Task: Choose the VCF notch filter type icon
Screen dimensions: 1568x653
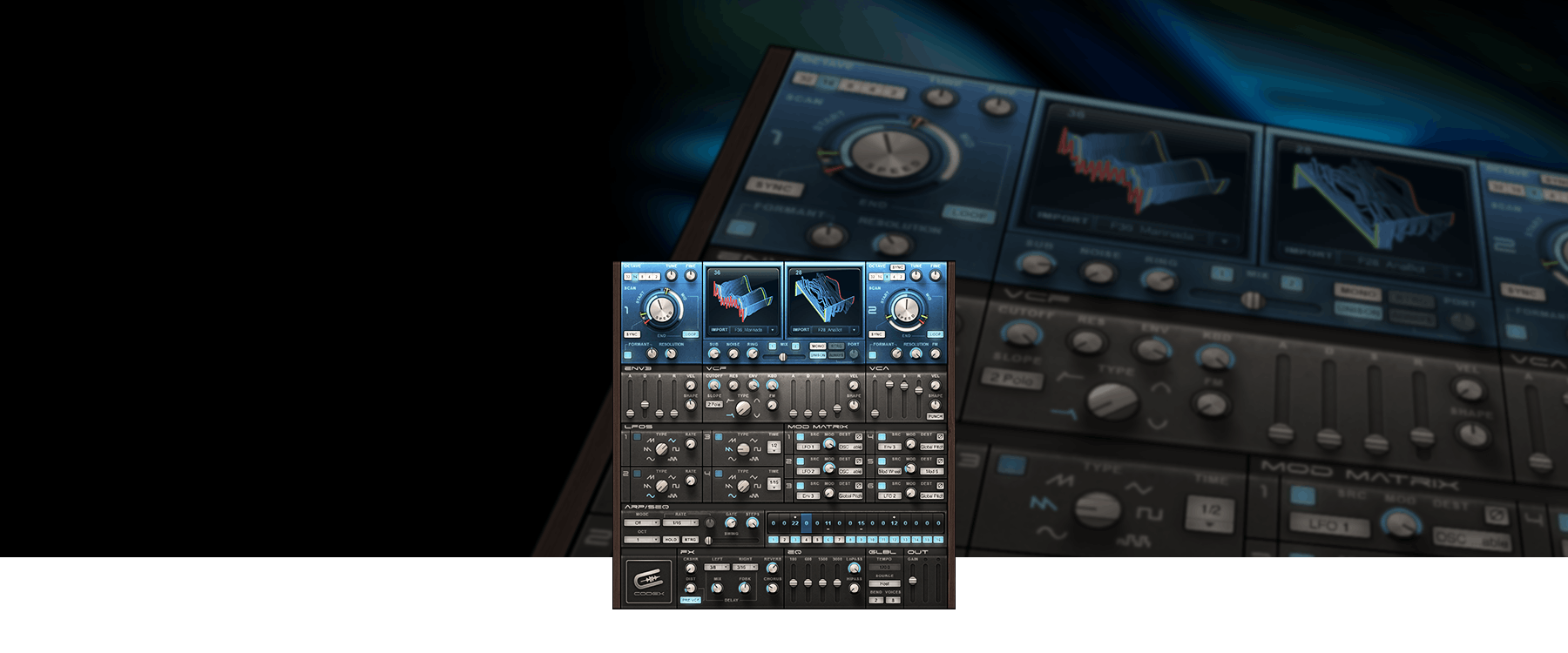Action: coord(757,415)
